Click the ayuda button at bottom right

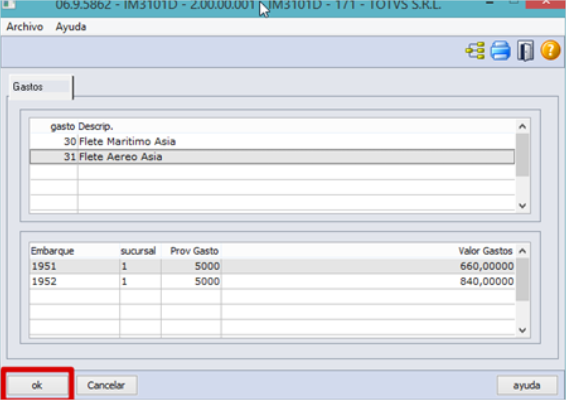click(x=527, y=385)
